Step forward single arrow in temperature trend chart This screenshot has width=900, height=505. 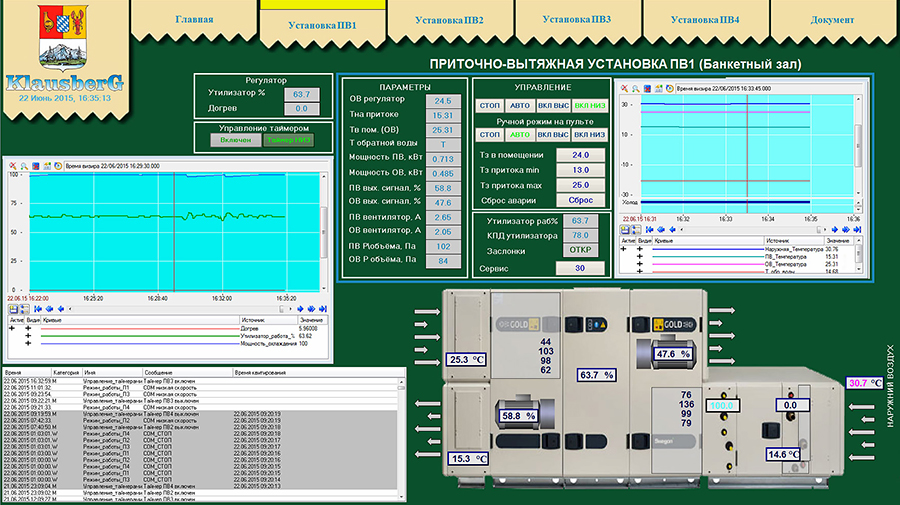click(x=835, y=230)
